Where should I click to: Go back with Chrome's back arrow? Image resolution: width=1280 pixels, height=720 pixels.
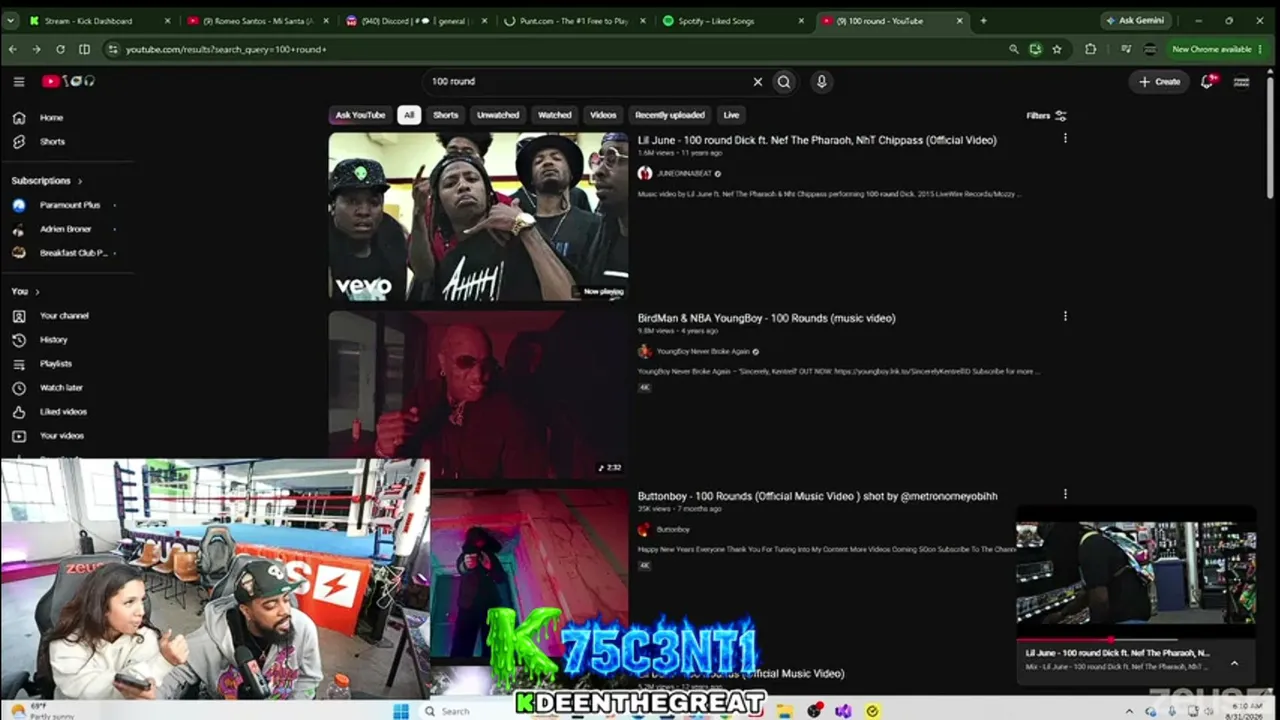tap(13, 49)
